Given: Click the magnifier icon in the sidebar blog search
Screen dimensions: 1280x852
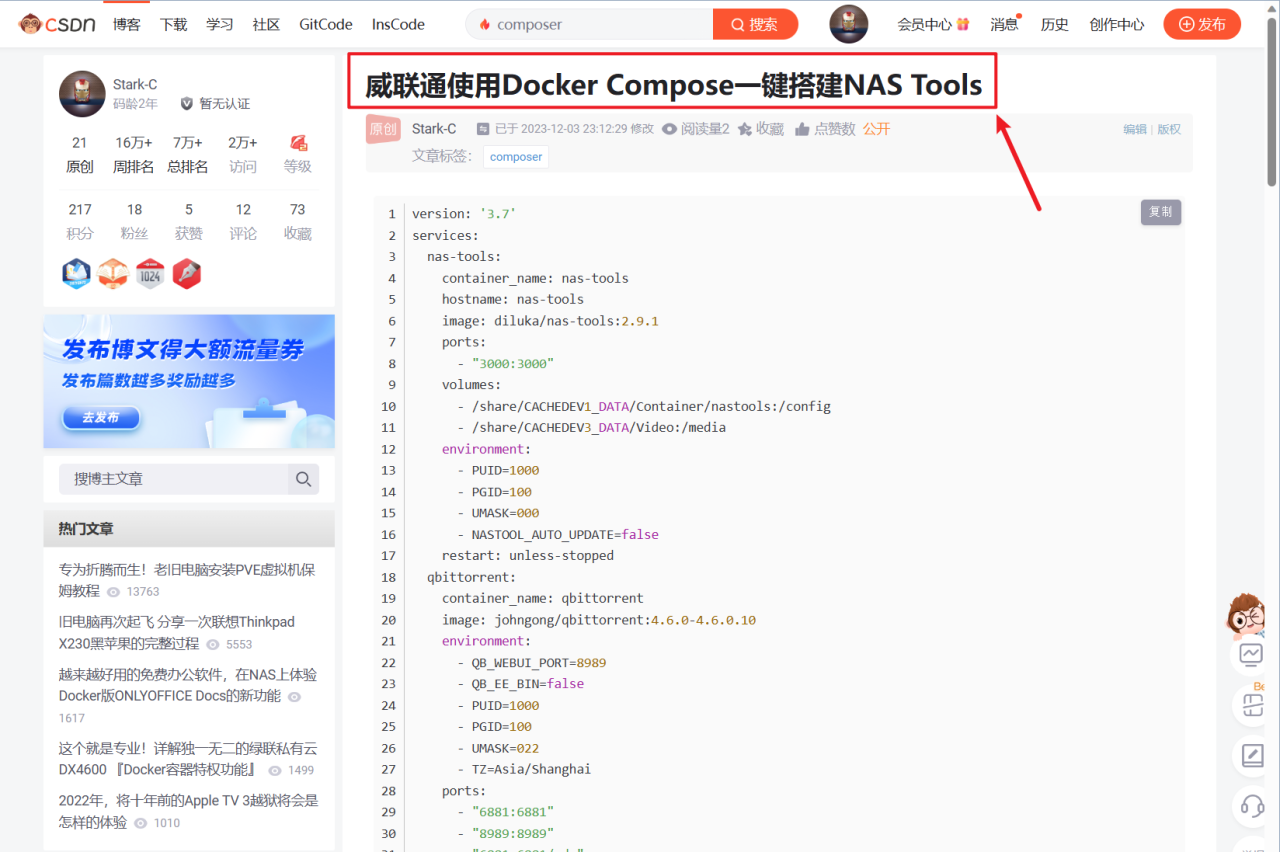Looking at the screenshot, I should tap(303, 479).
